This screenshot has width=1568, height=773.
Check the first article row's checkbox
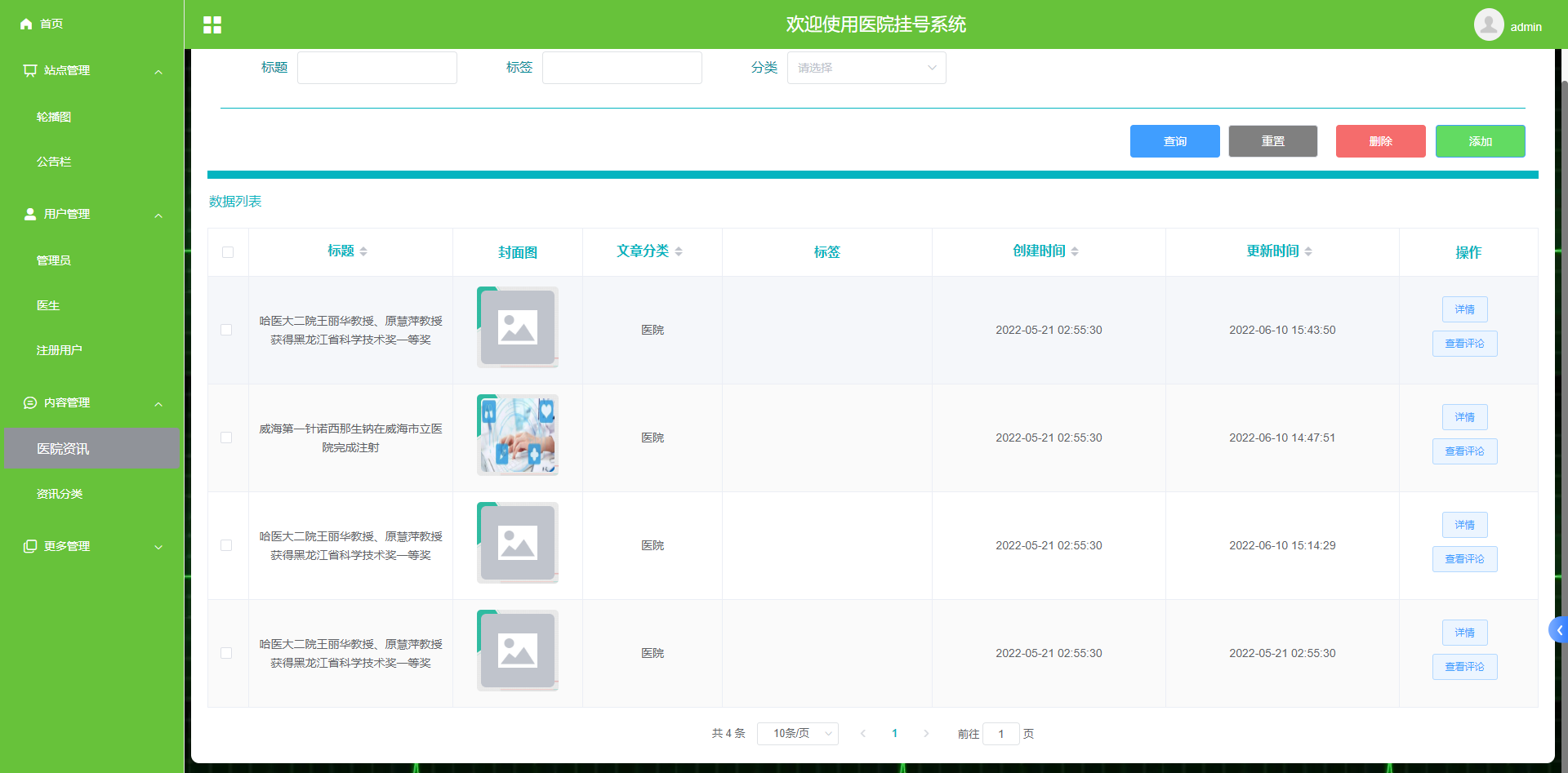coord(228,330)
